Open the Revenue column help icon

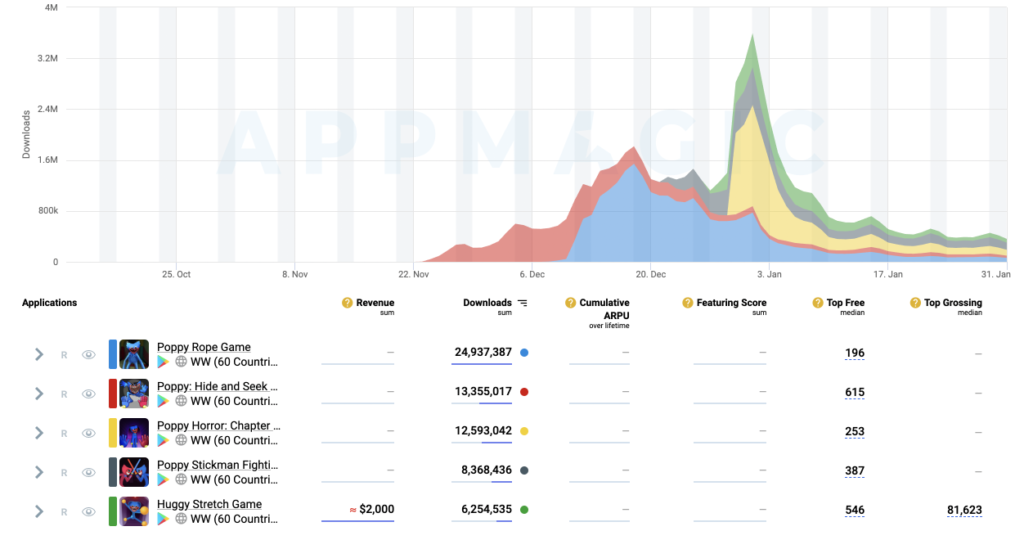tap(347, 303)
